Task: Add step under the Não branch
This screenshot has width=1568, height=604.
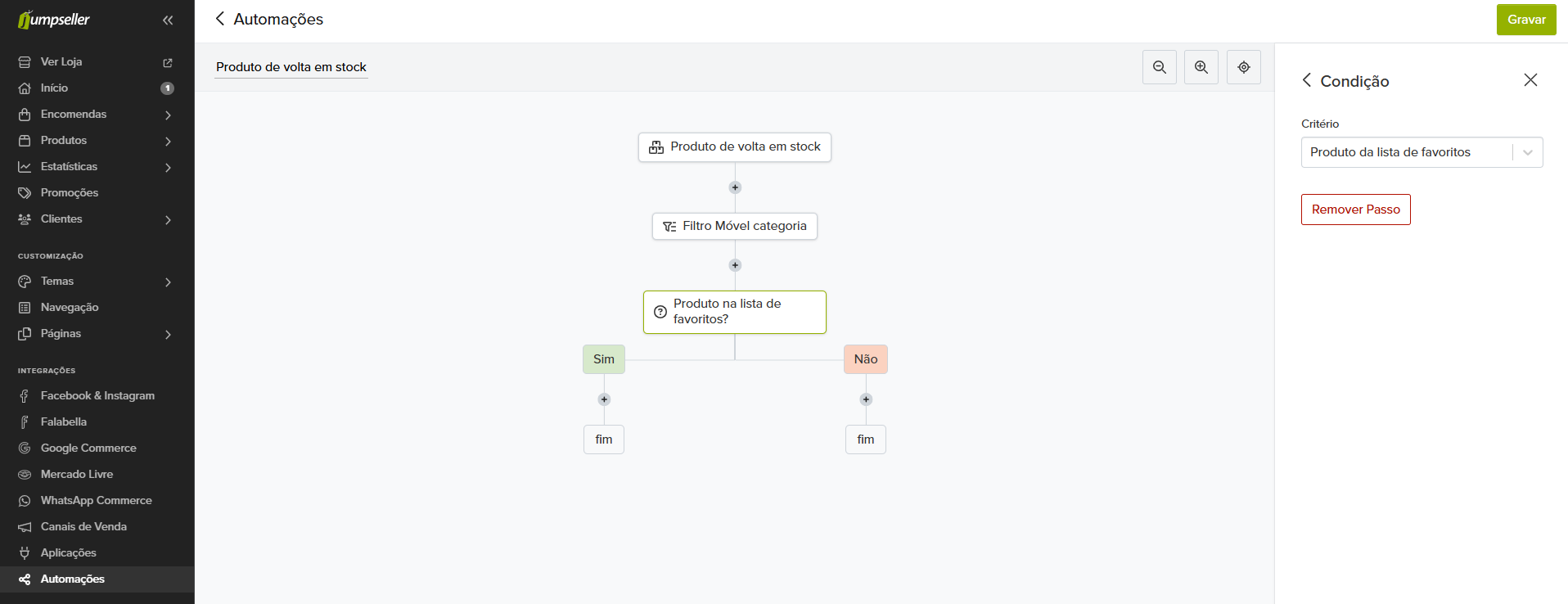Action: pos(866,399)
